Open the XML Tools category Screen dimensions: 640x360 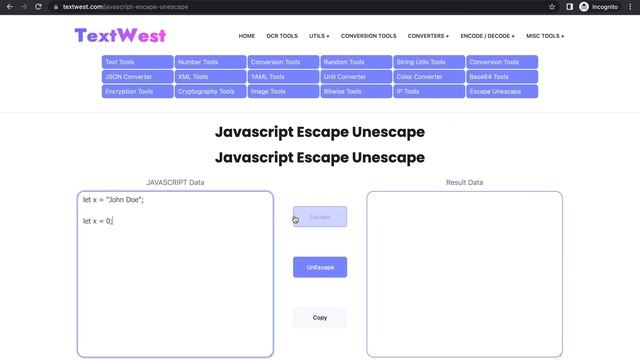[x=210, y=77]
